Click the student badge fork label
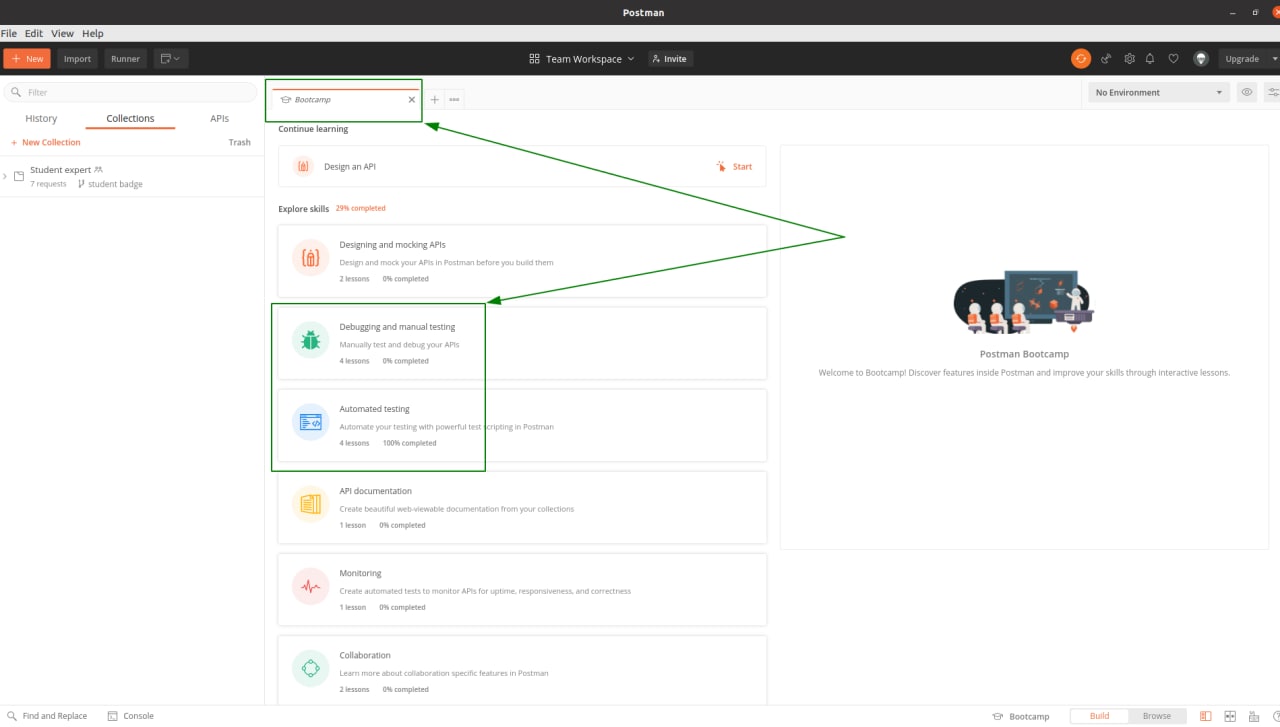1280x727 pixels. pos(110,184)
